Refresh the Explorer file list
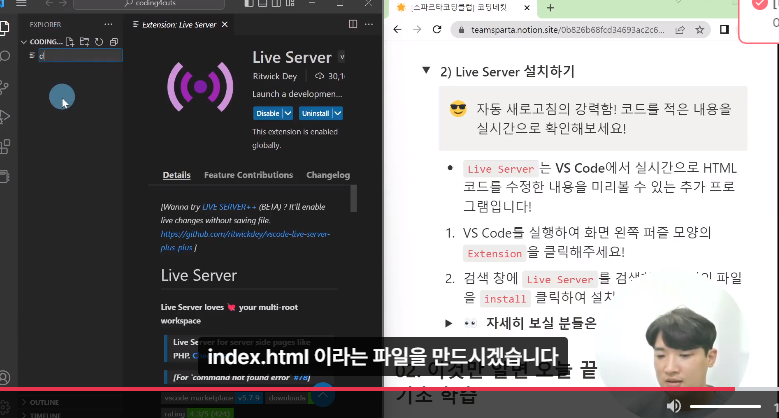This screenshot has width=779, height=418. click(99, 42)
